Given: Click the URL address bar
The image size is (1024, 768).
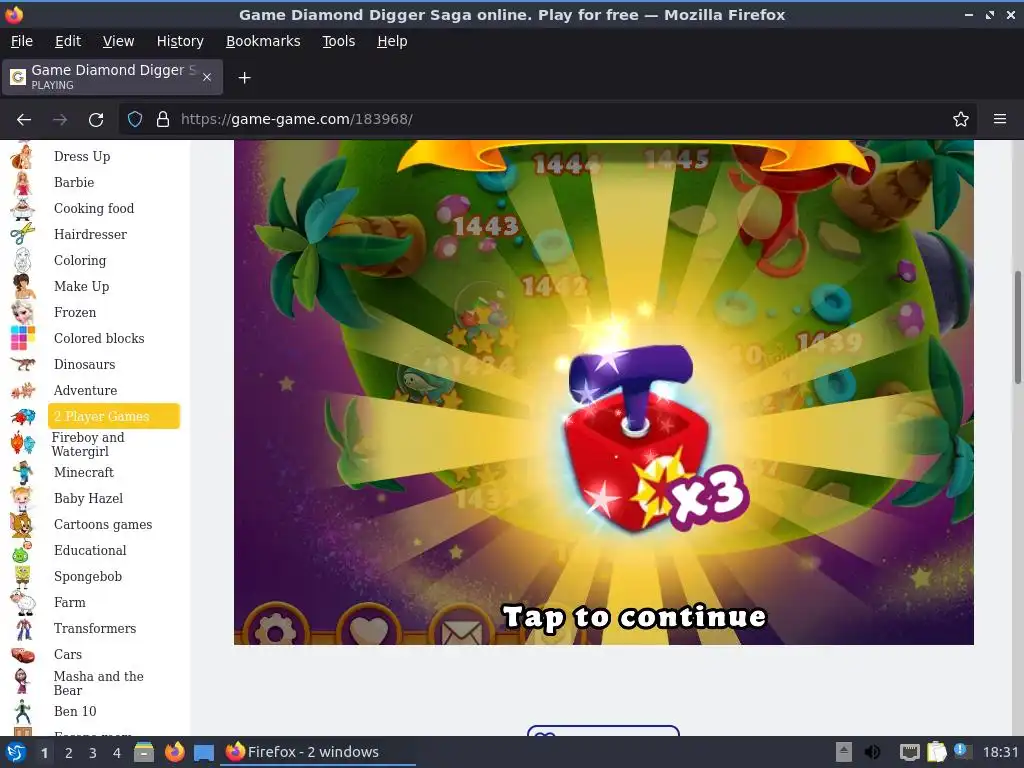Looking at the screenshot, I should point(549,119).
